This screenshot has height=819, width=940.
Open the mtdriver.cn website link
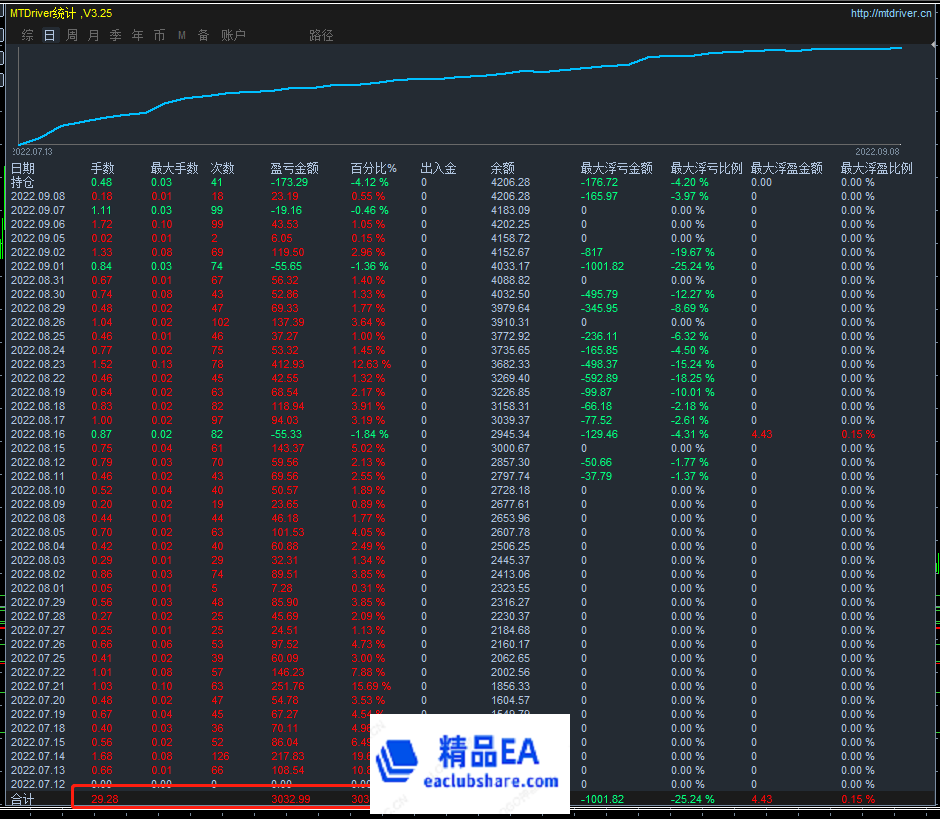point(890,13)
